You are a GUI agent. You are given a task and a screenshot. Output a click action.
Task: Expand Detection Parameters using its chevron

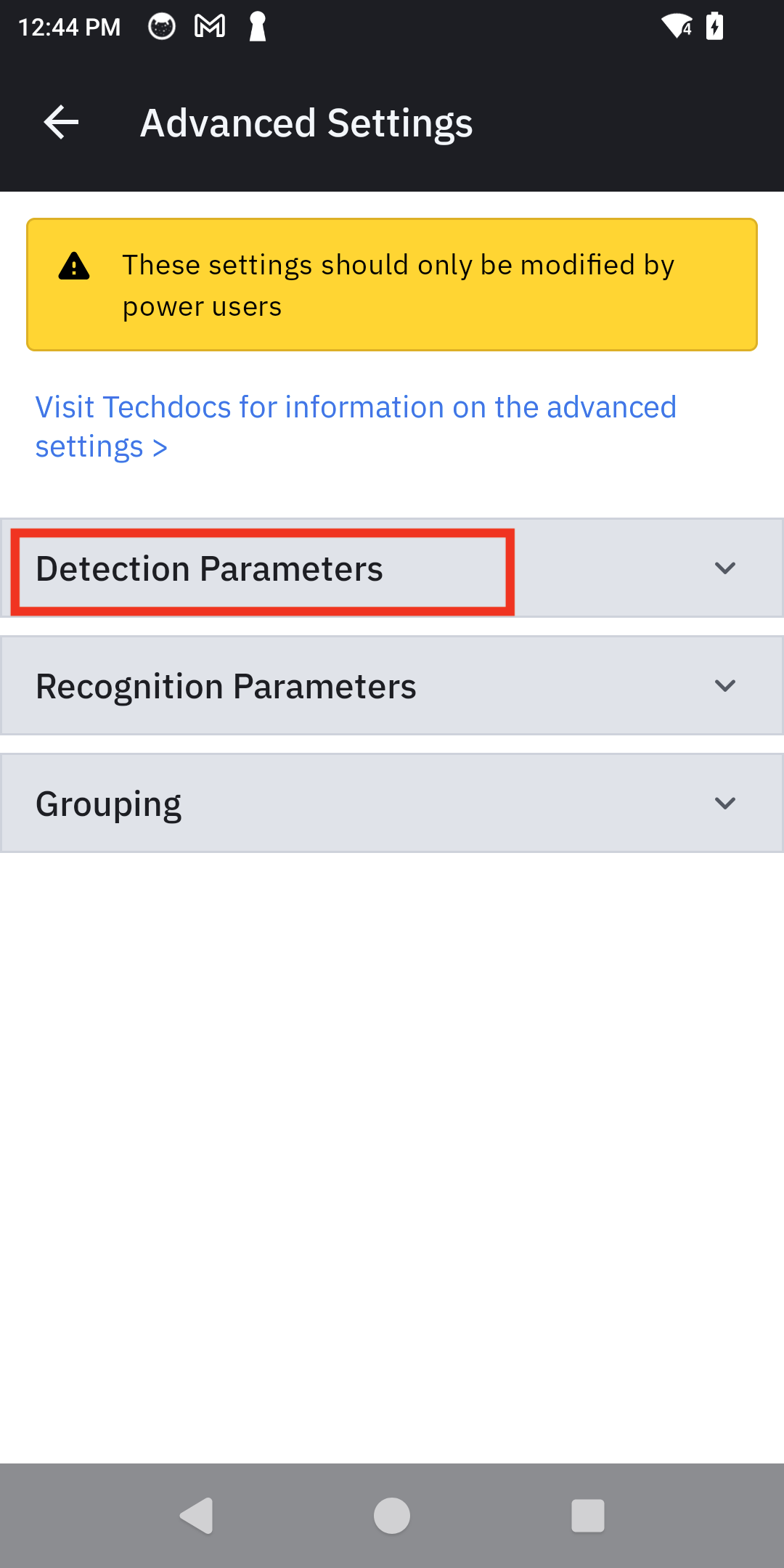point(725,568)
